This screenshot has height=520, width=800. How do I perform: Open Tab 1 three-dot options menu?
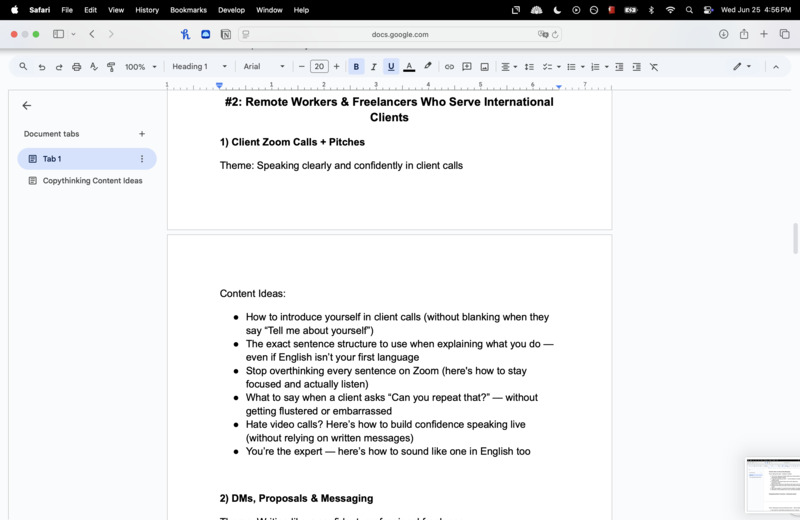pyautogui.click(x=142, y=159)
